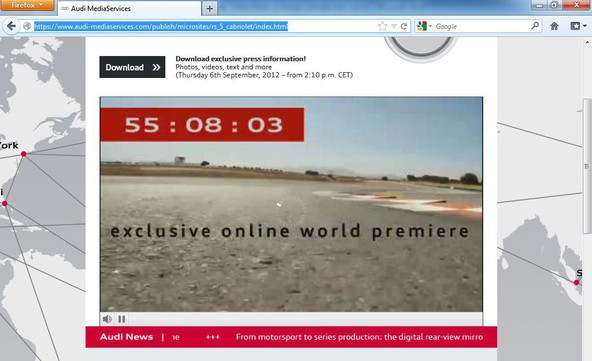The image size is (592, 361).
Task: Mute the video with speaker icon
Action: [x=107, y=319]
